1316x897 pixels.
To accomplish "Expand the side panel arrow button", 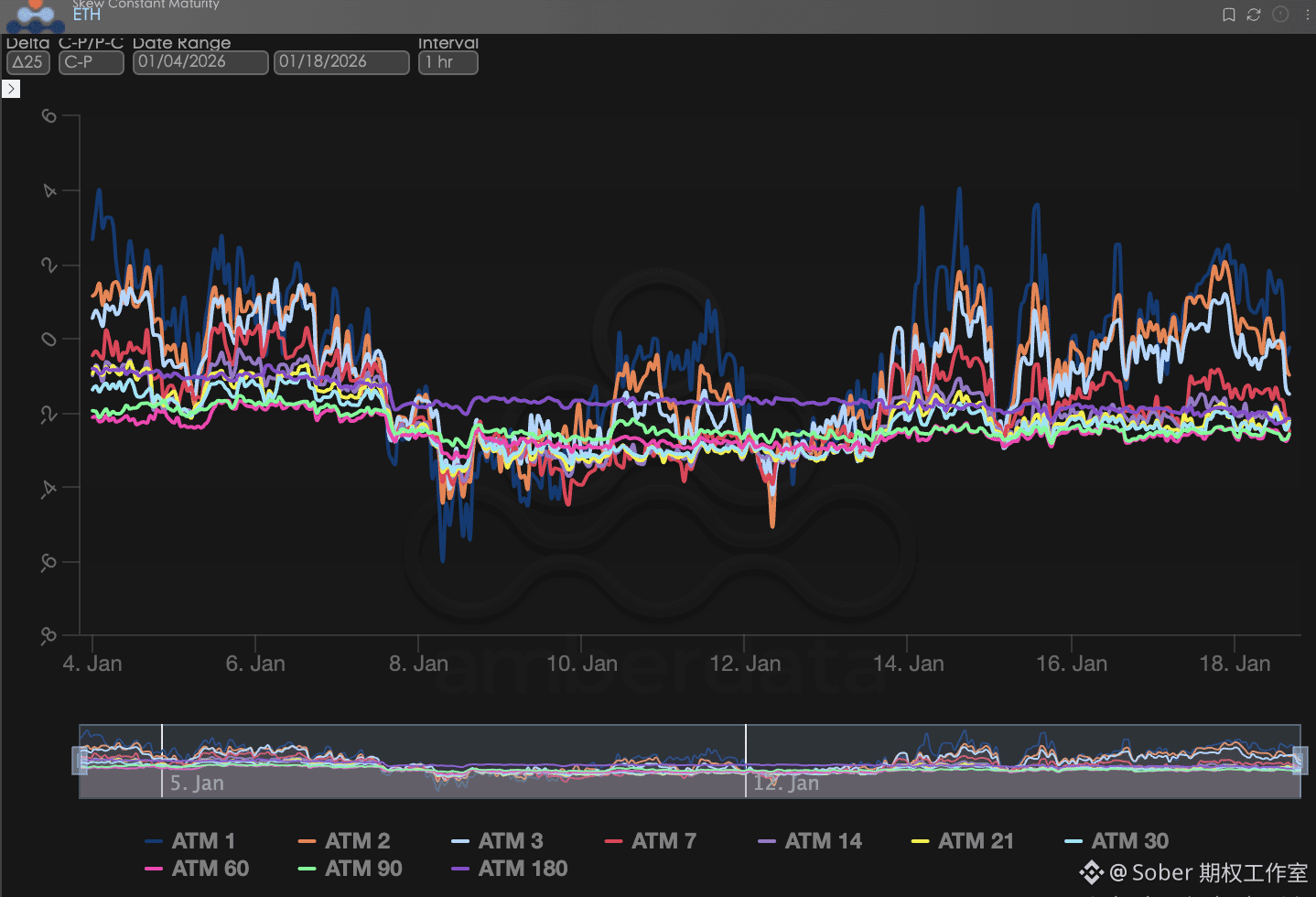I will pyautogui.click(x=11, y=89).
